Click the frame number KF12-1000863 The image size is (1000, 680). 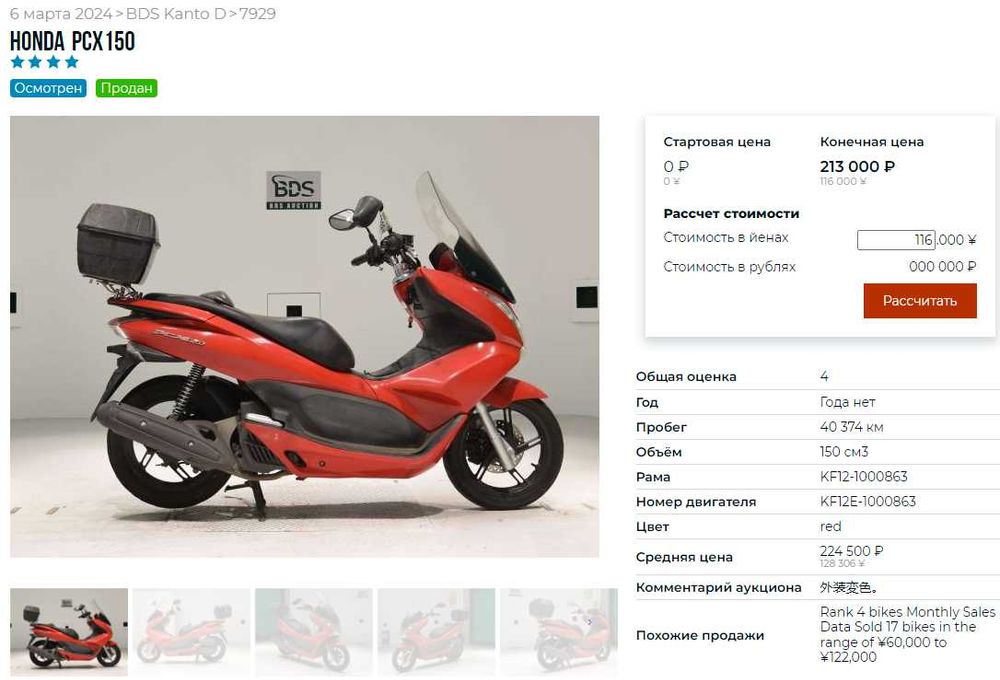coord(864,477)
